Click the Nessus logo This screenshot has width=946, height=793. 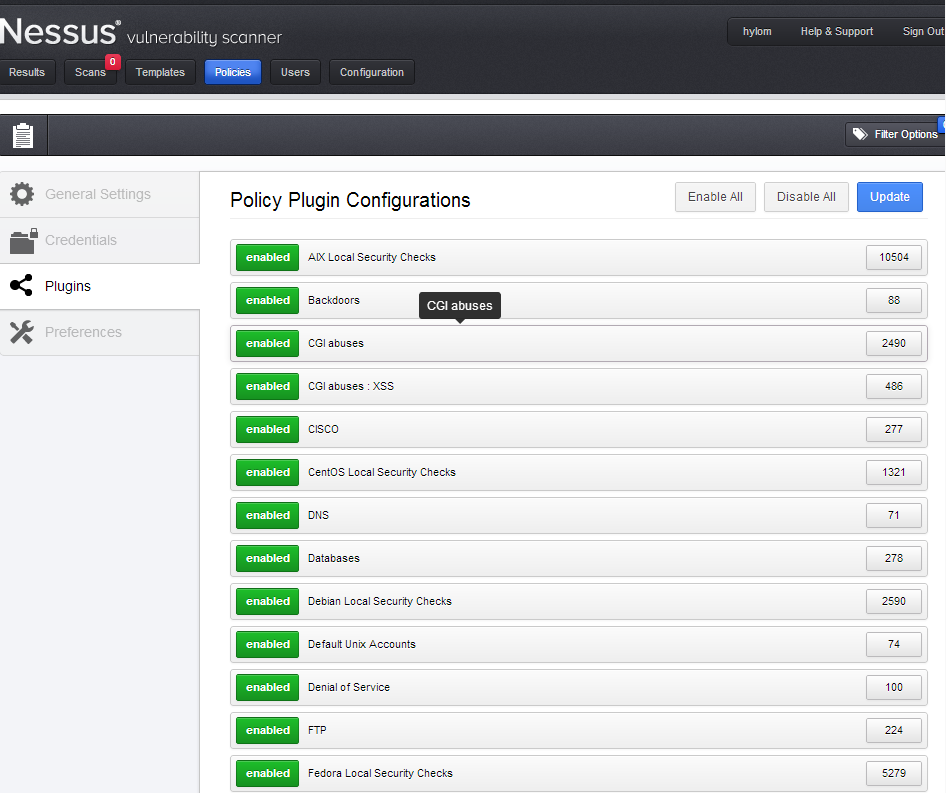60,32
